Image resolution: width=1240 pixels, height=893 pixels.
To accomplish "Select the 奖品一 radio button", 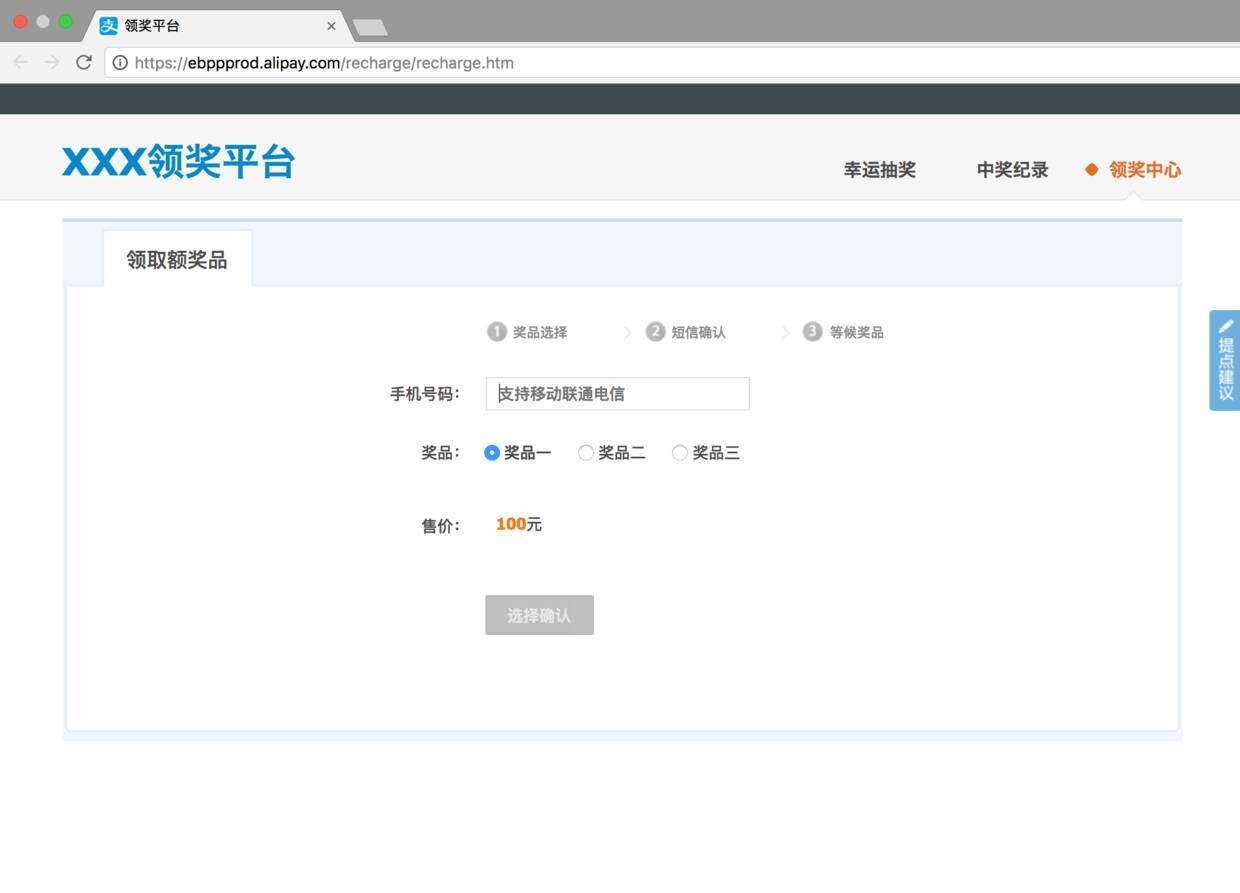I will [x=492, y=453].
